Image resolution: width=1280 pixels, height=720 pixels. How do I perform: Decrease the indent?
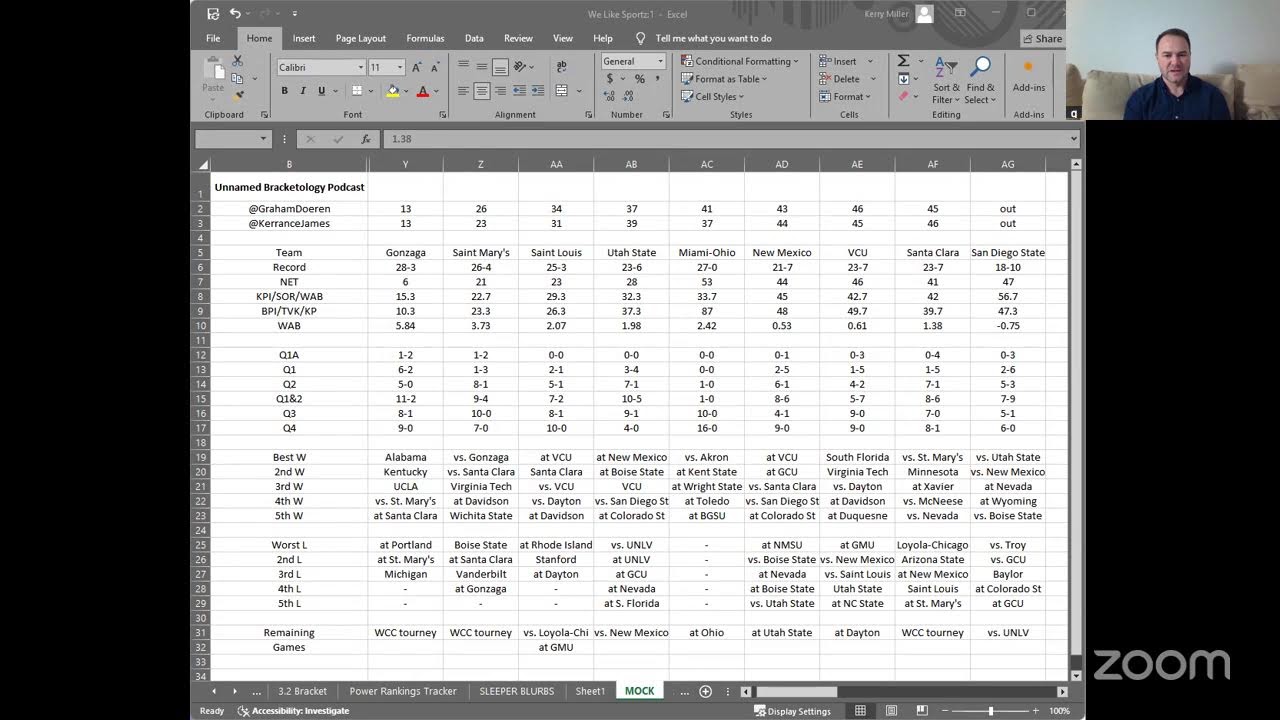tap(520, 91)
